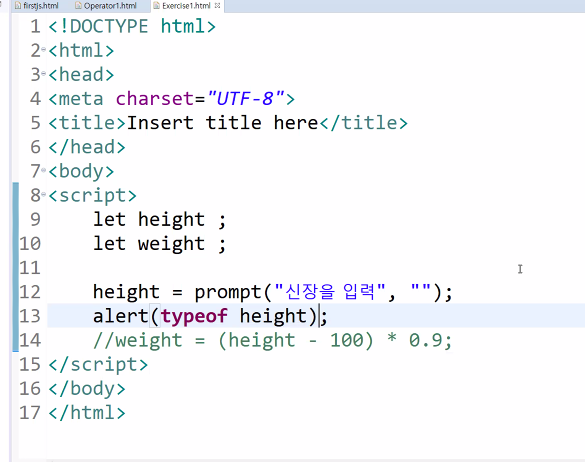This screenshot has width=585, height=462.
Task: Click the "let weight ;" declaration
Action: pos(160,244)
